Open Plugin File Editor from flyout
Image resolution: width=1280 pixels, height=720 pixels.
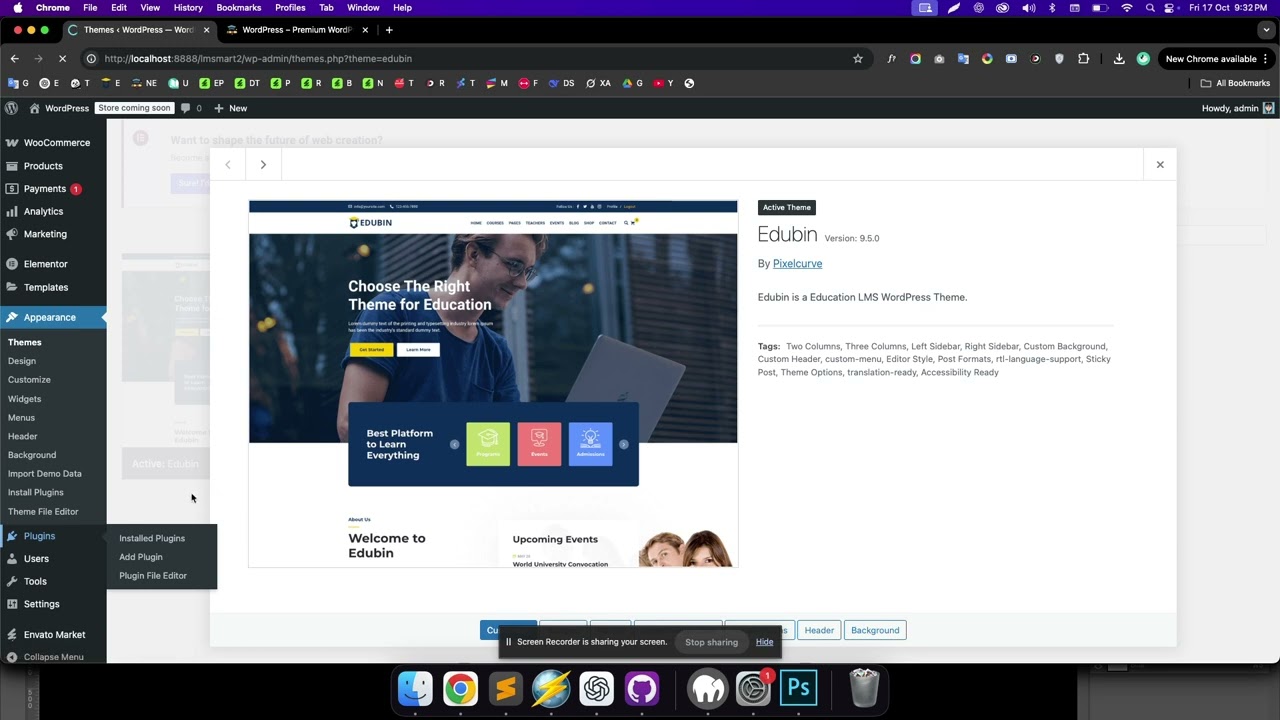tap(153, 576)
